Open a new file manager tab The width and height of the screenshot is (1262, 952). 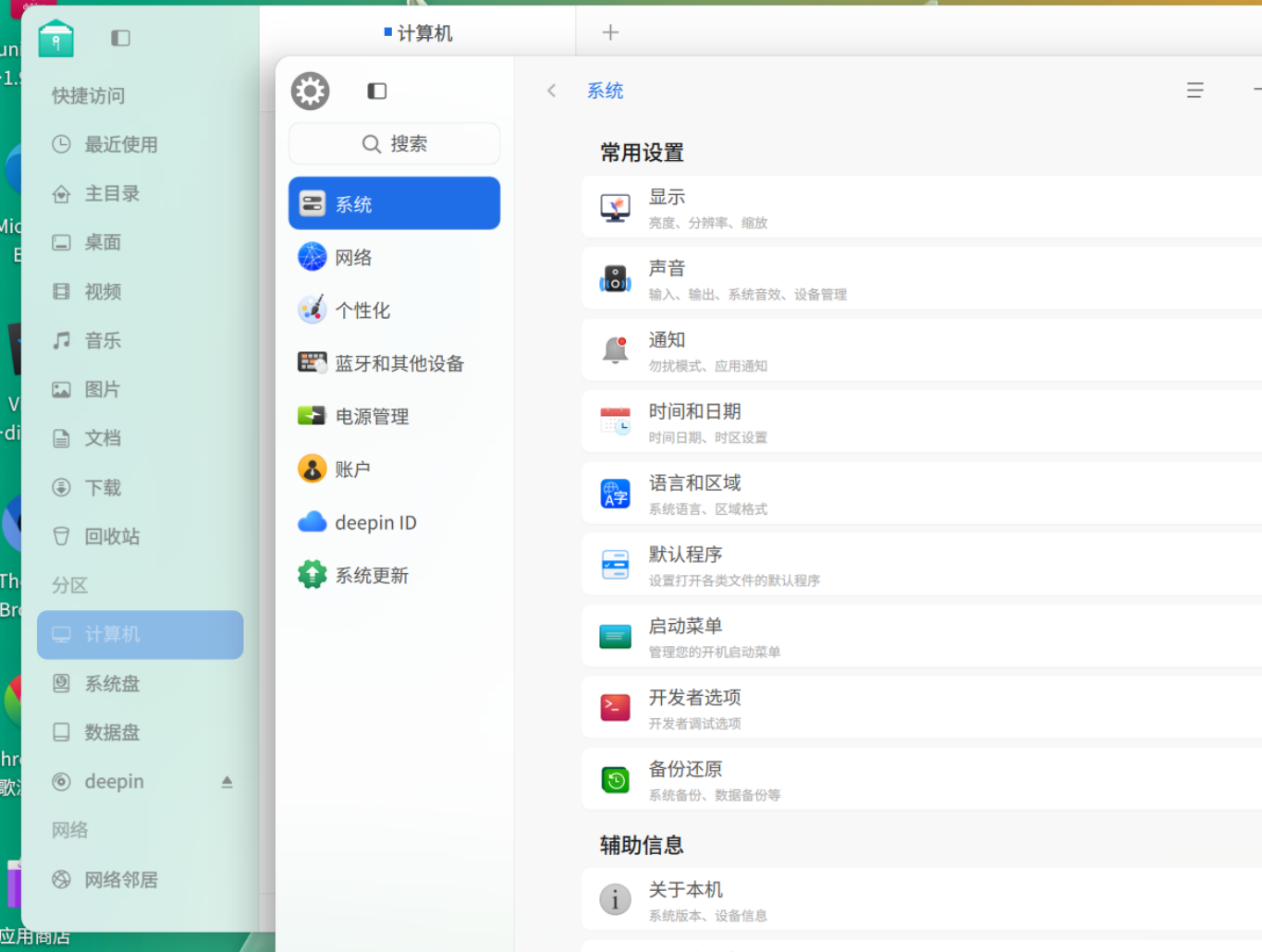point(610,32)
